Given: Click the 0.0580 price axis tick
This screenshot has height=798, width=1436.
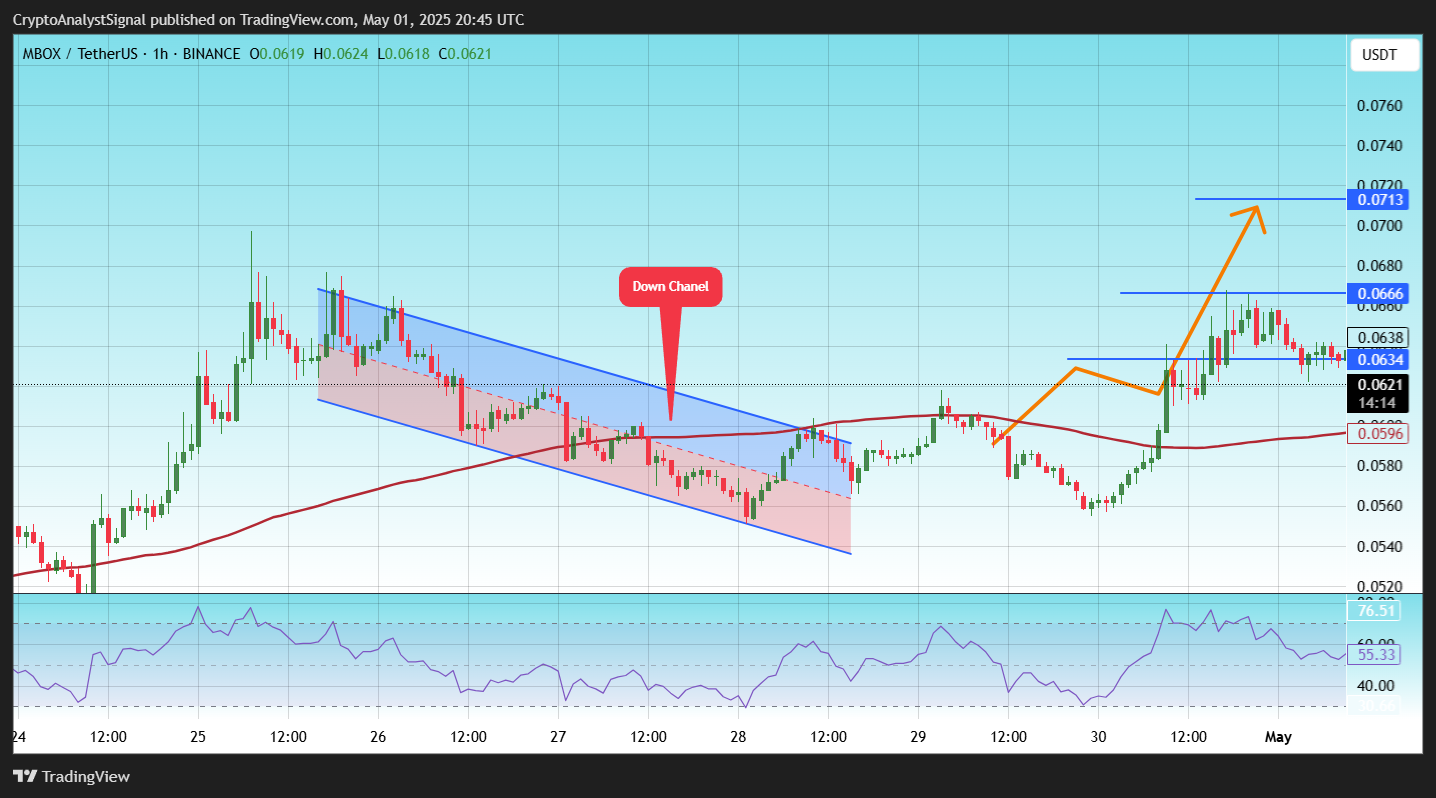Looking at the screenshot, I should point(1381,466).
